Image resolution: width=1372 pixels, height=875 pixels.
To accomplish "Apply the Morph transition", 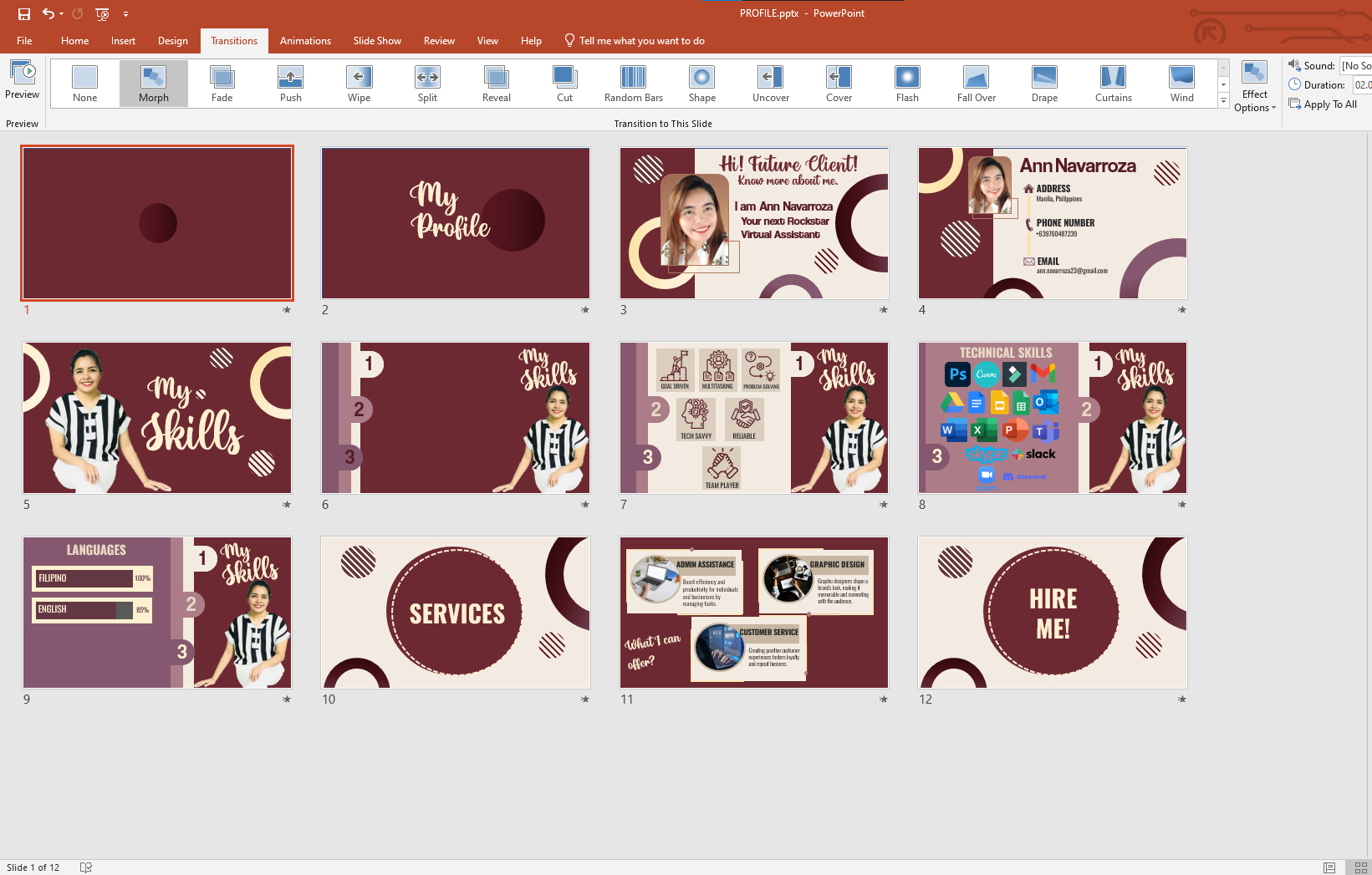I will (x=154, y=84).
